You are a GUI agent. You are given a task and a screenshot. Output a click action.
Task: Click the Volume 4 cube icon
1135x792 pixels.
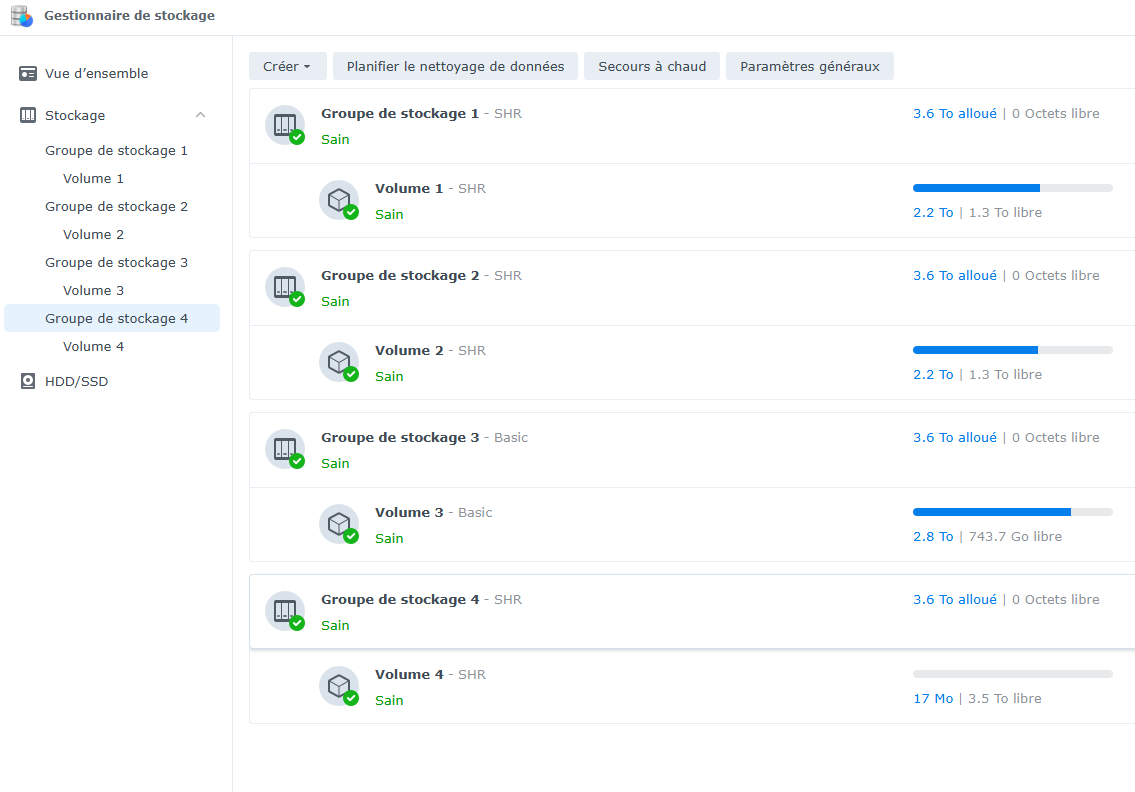point(338,685)
